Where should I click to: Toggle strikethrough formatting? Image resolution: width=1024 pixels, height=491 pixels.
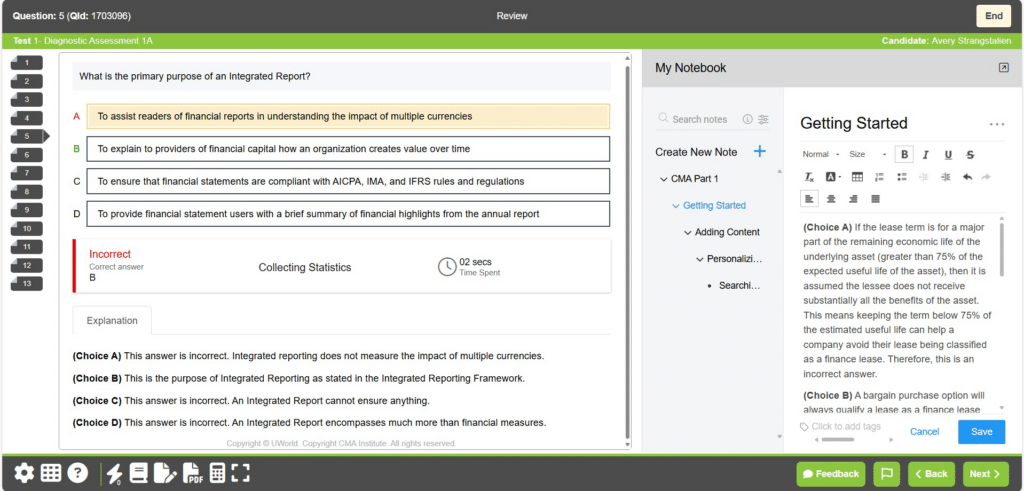(x=970, y=155)
